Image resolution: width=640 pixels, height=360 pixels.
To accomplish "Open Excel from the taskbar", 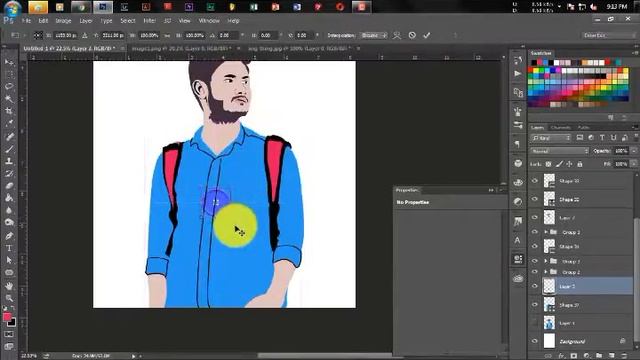I will (253, 7).
